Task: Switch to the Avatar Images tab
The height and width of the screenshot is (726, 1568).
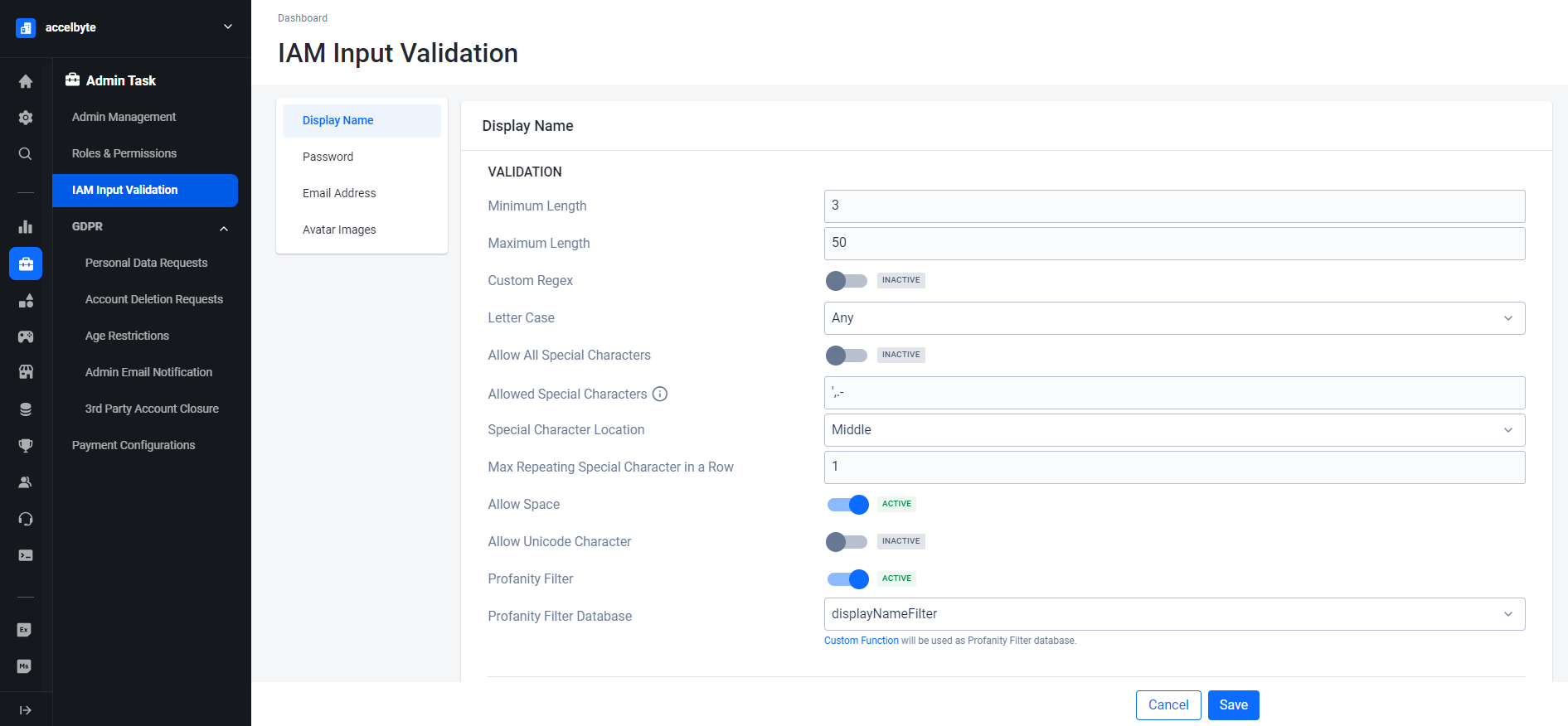Action: pos(362,230)
